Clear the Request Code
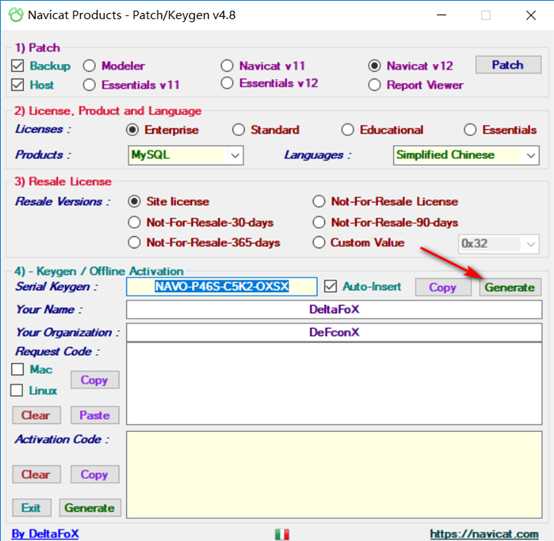The image size is (554, 541). point(36,415)
